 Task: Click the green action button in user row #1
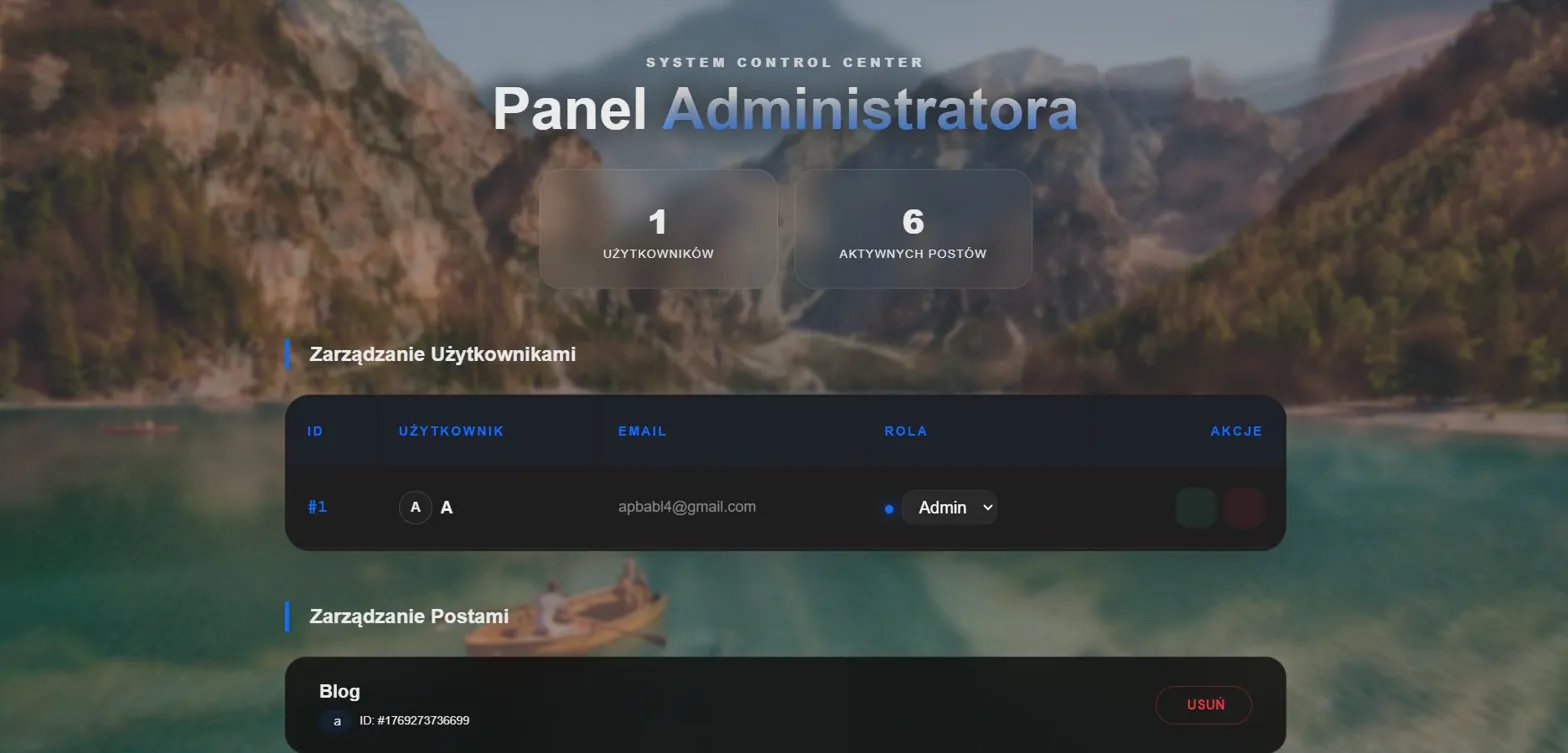(1196, 507)
